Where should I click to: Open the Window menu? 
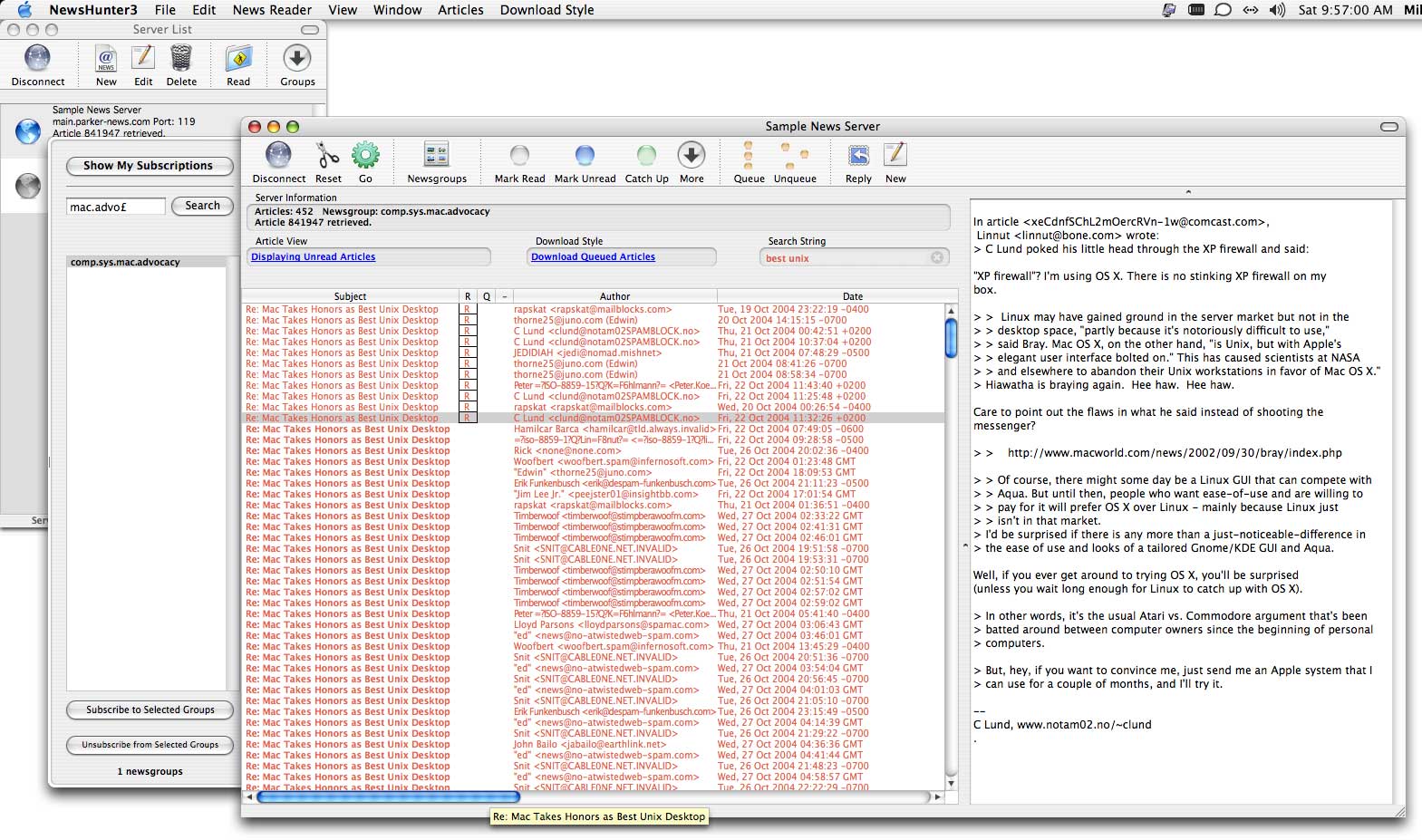397,10
